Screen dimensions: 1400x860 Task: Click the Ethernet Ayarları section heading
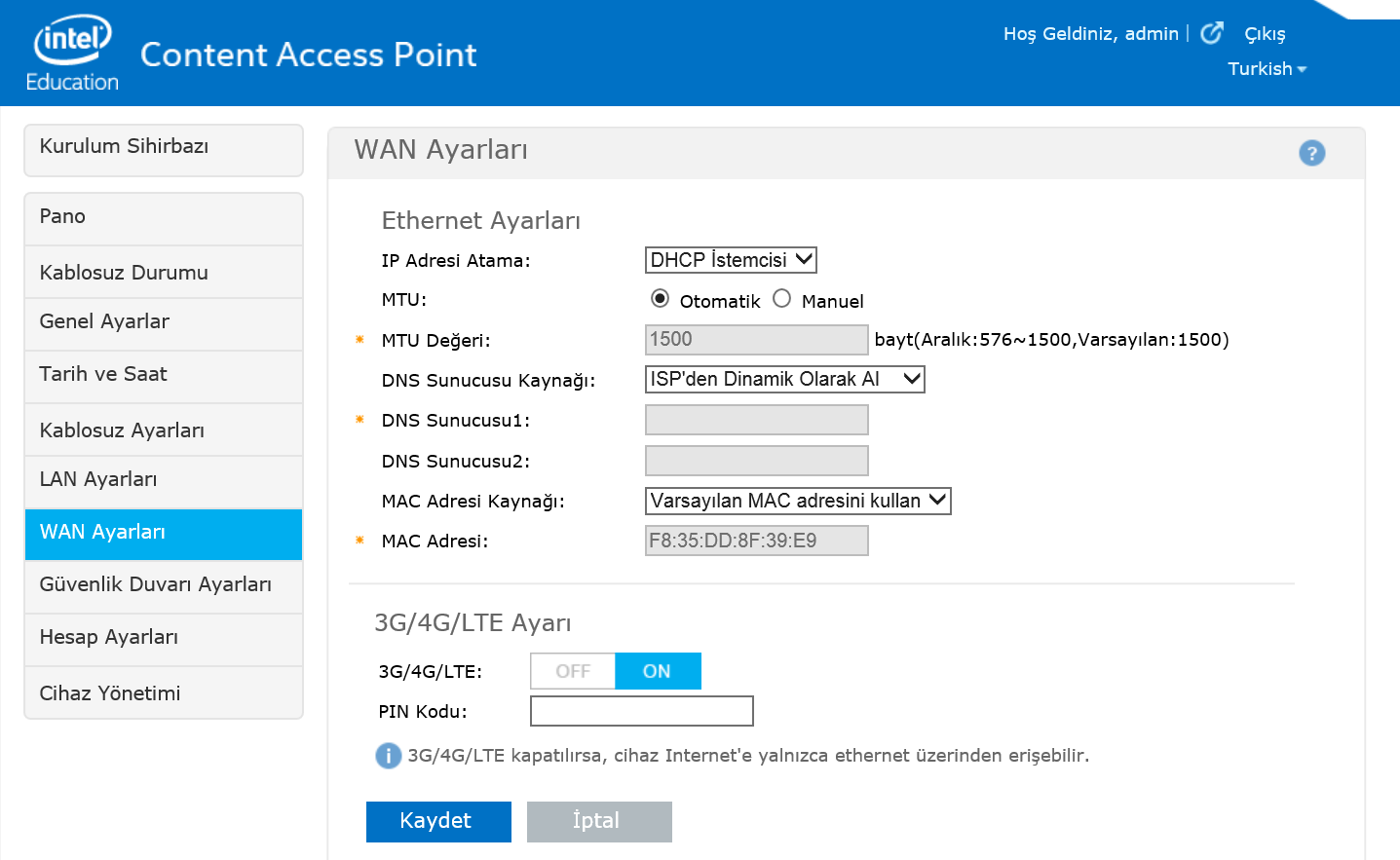pos(481,221)
